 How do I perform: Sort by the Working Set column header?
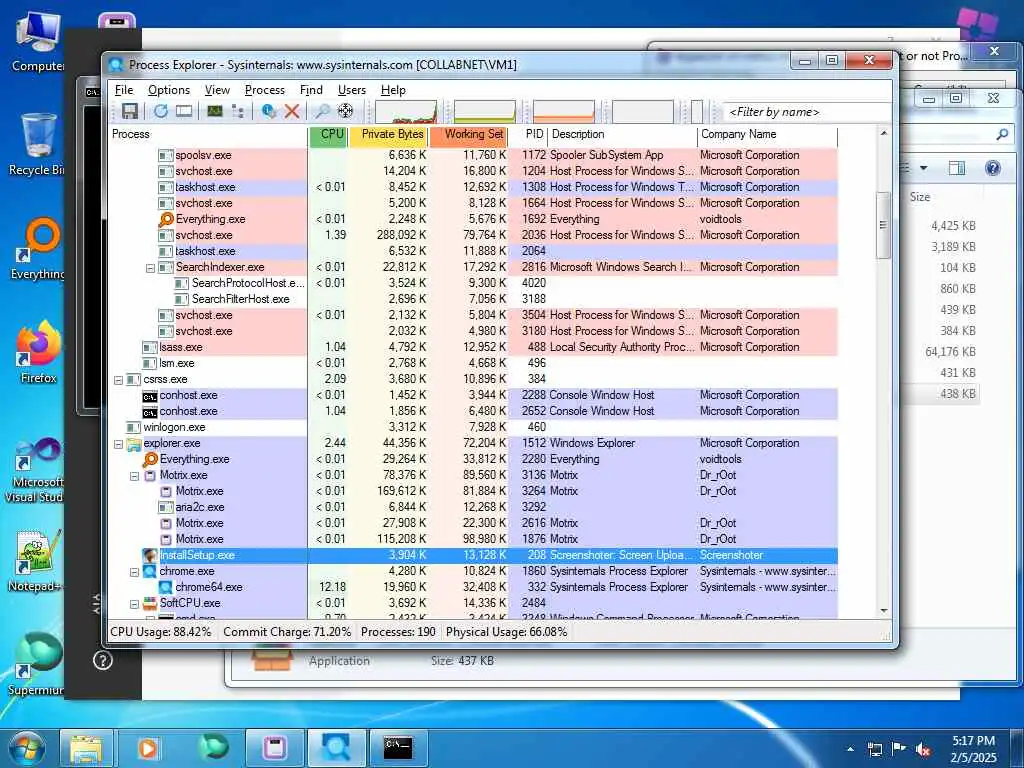click(x=468, y=135)
